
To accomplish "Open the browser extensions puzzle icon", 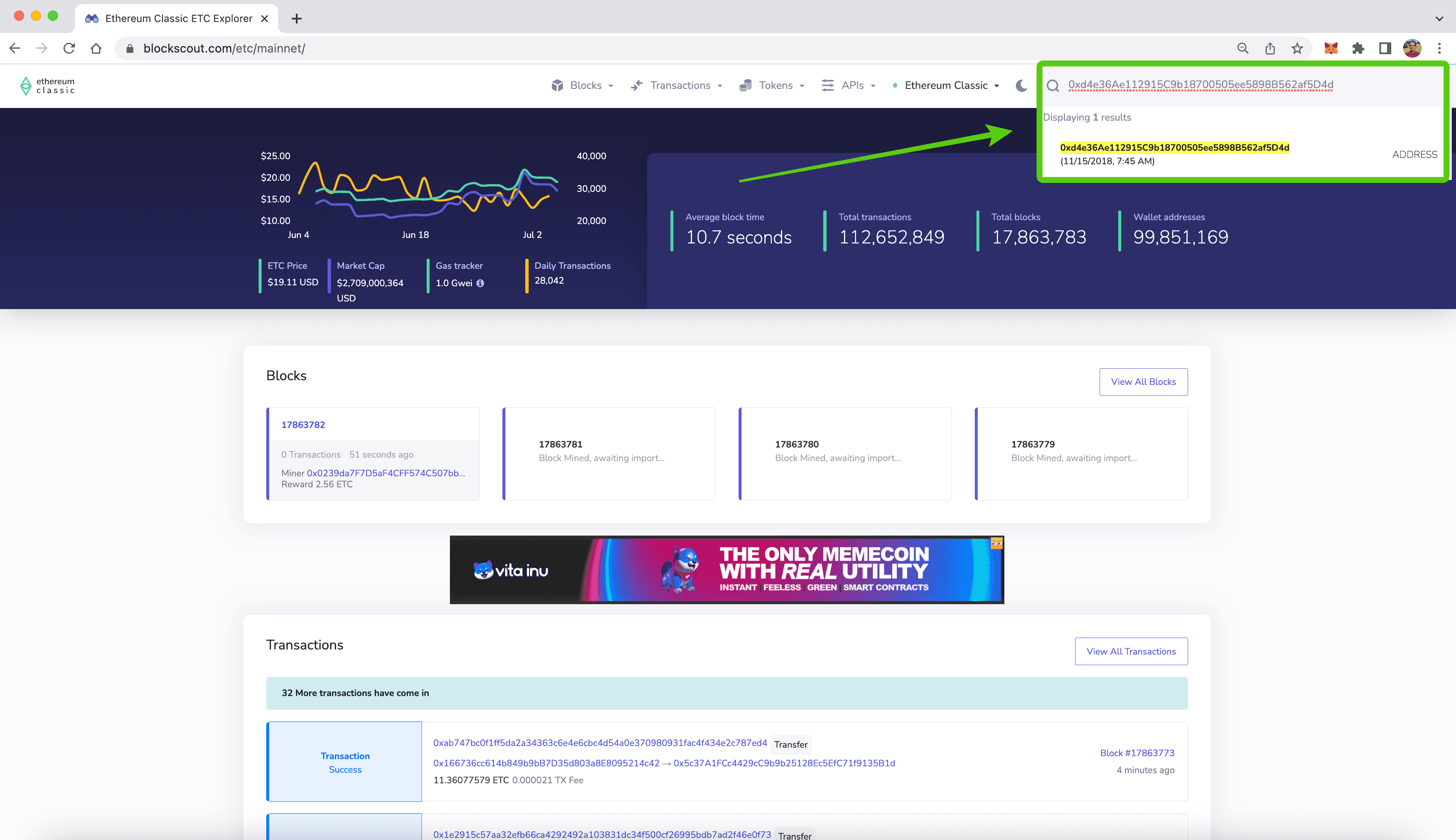I will pos(1357,48).
